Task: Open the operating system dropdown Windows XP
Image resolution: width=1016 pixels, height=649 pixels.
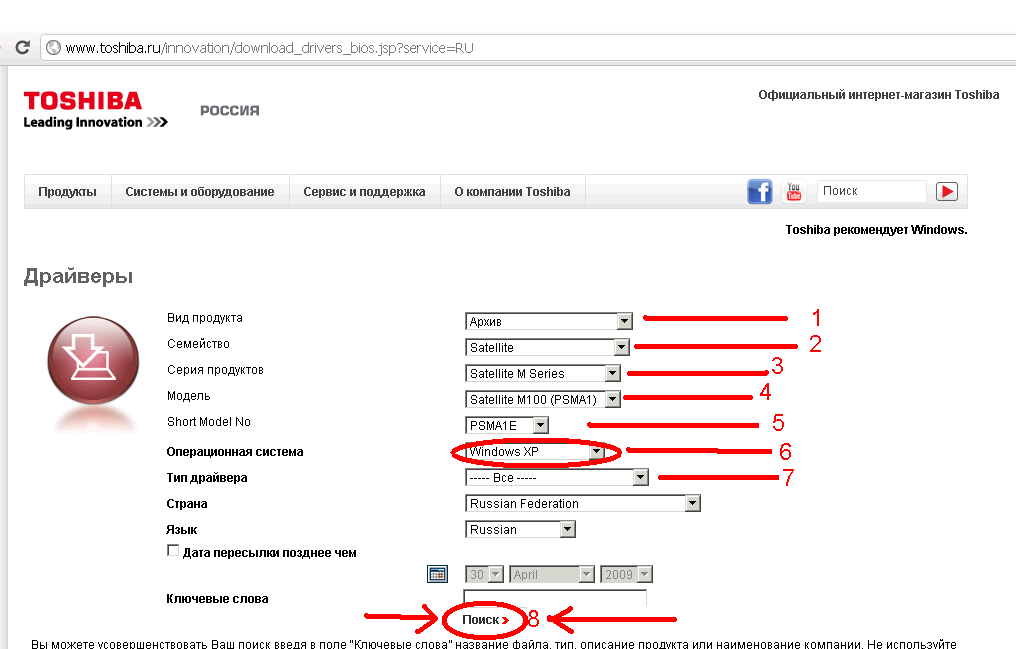Action: pos(535,451)
